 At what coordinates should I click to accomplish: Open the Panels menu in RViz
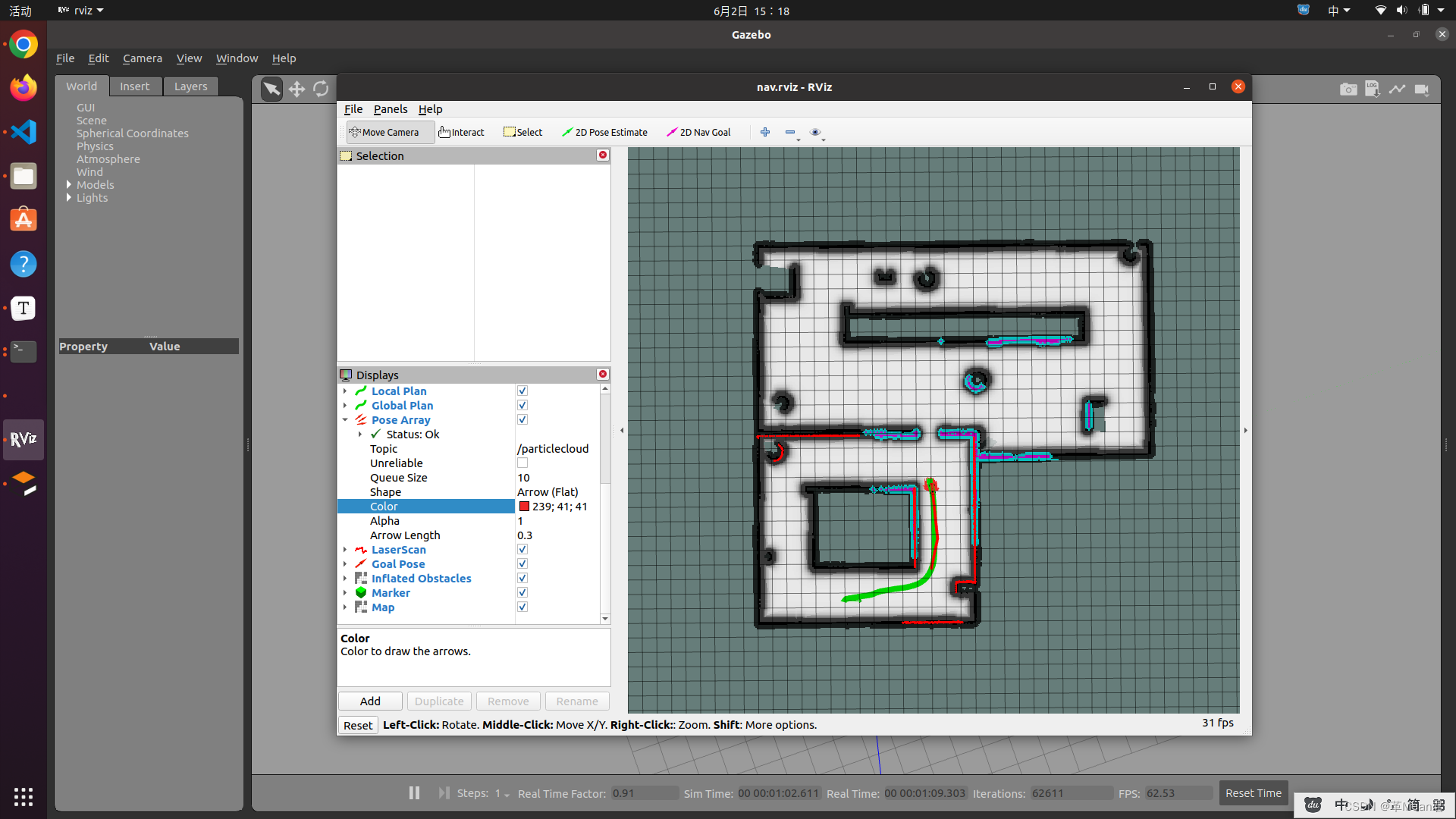click(391, 109)
